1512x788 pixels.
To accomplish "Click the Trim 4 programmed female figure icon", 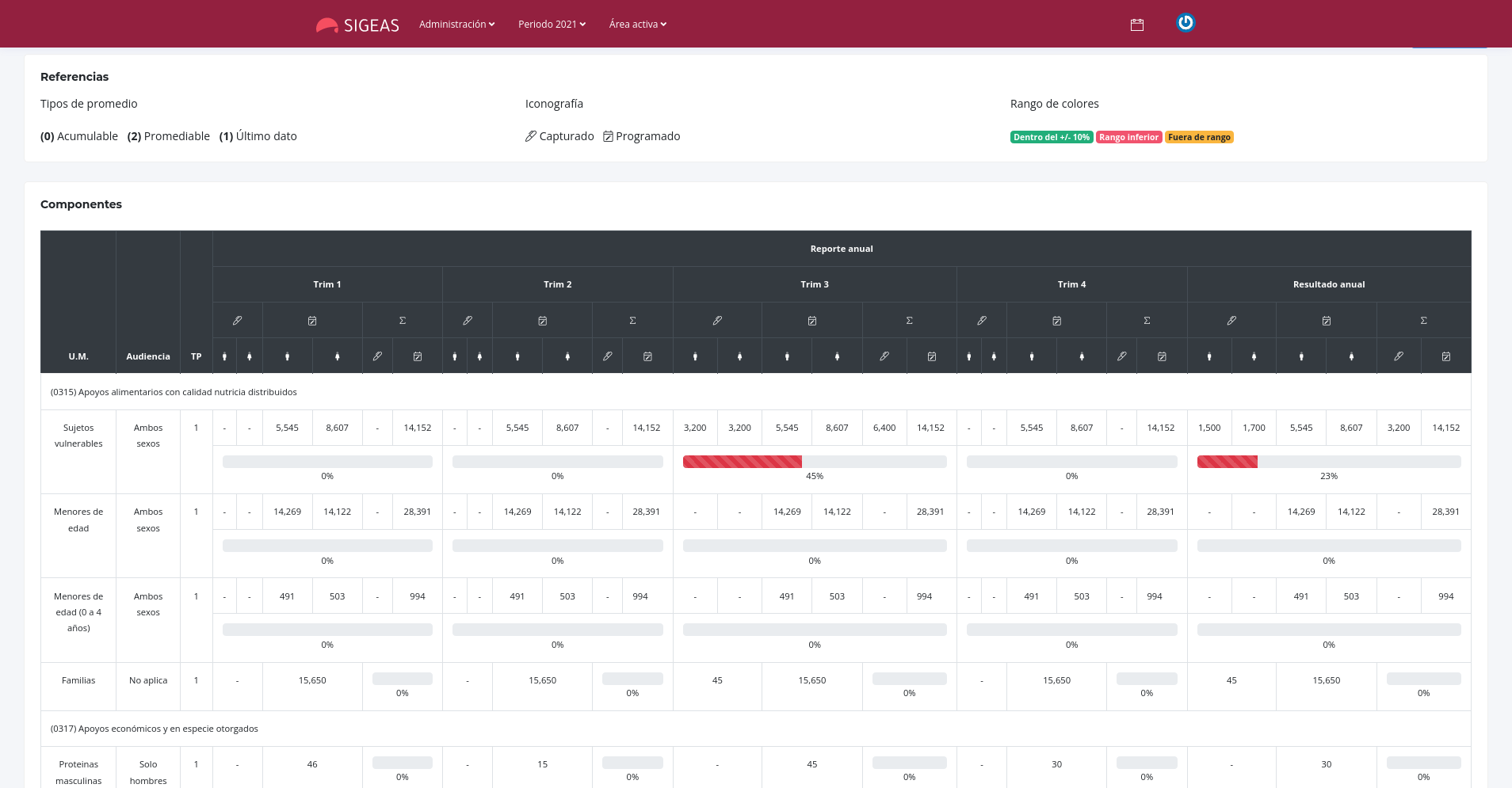I will click(x=1082, y=356).
